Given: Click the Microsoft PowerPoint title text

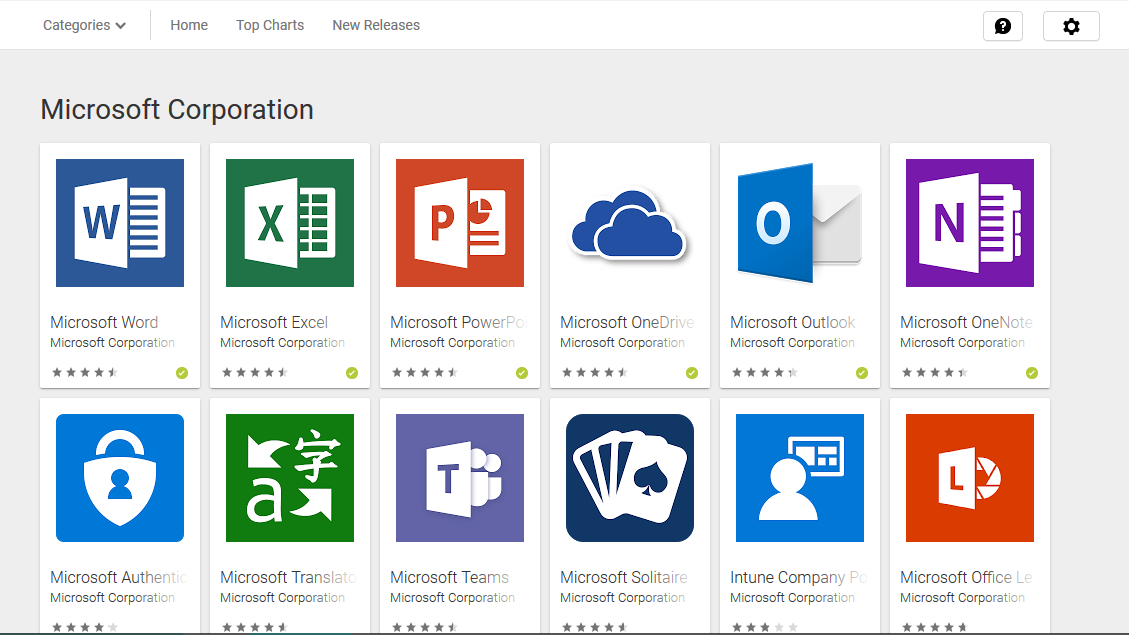Looking at the screenshot, I should point(458,323).
